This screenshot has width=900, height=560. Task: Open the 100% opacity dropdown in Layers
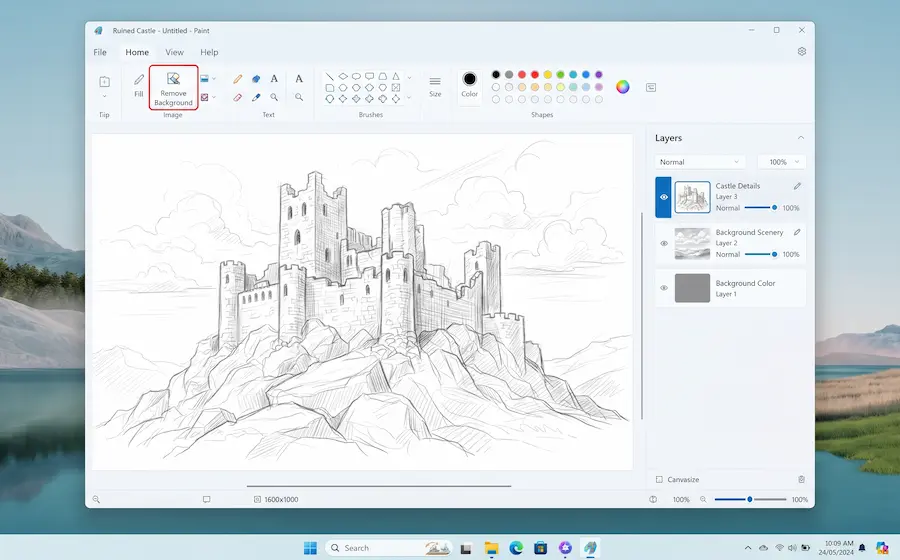[782, 162]
